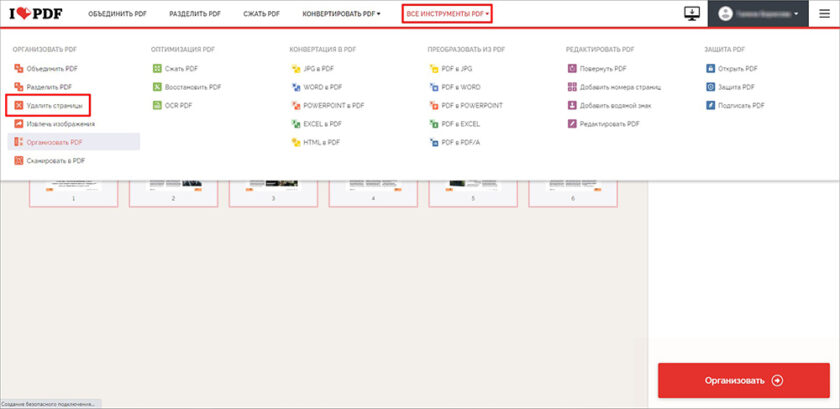Click the EXCEL в PDF icon
This screenshot has height=409, width=840.
coord(296,124)
